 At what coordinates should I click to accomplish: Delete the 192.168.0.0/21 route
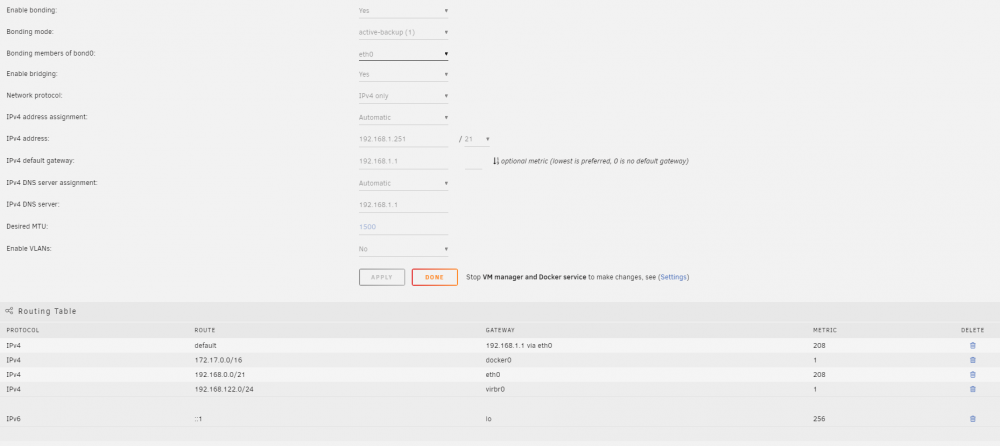tap(973, 375)
